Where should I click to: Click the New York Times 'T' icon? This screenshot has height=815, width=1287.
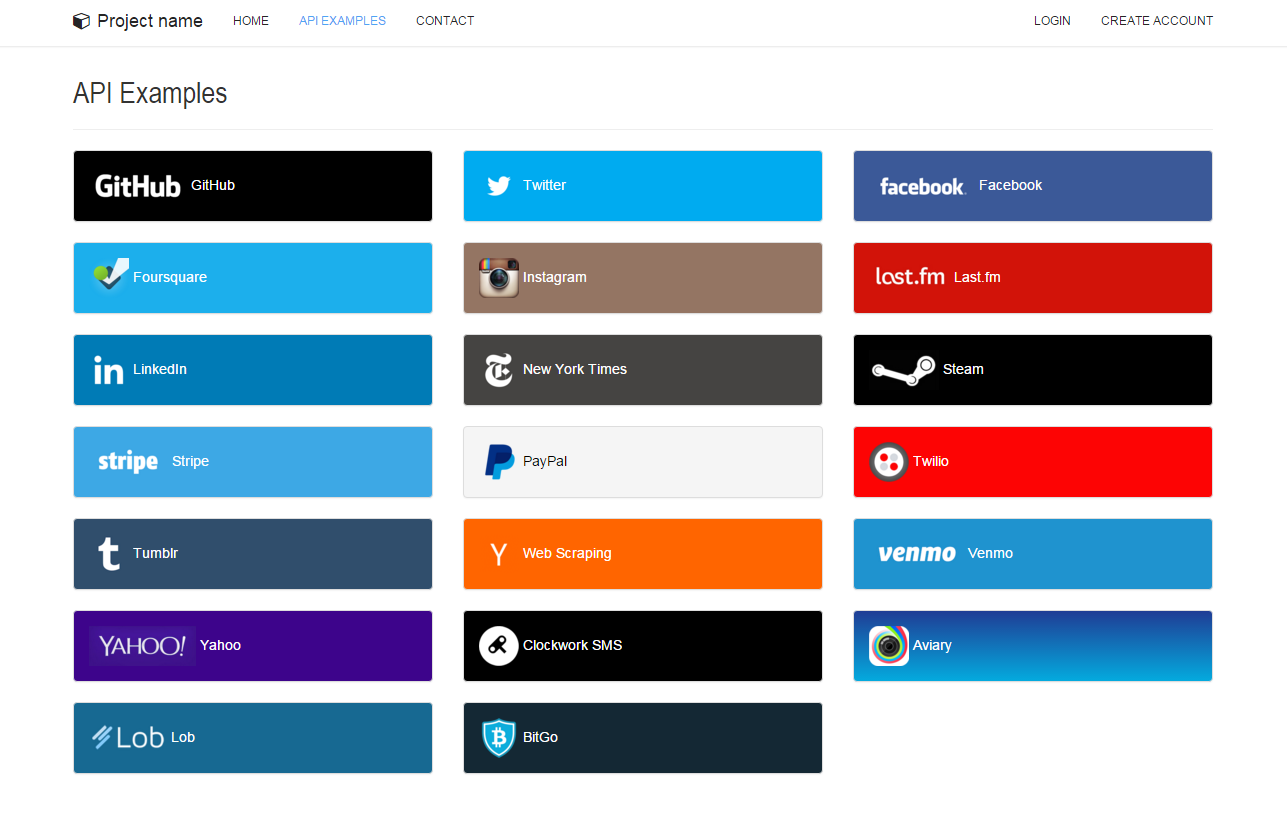498,370
